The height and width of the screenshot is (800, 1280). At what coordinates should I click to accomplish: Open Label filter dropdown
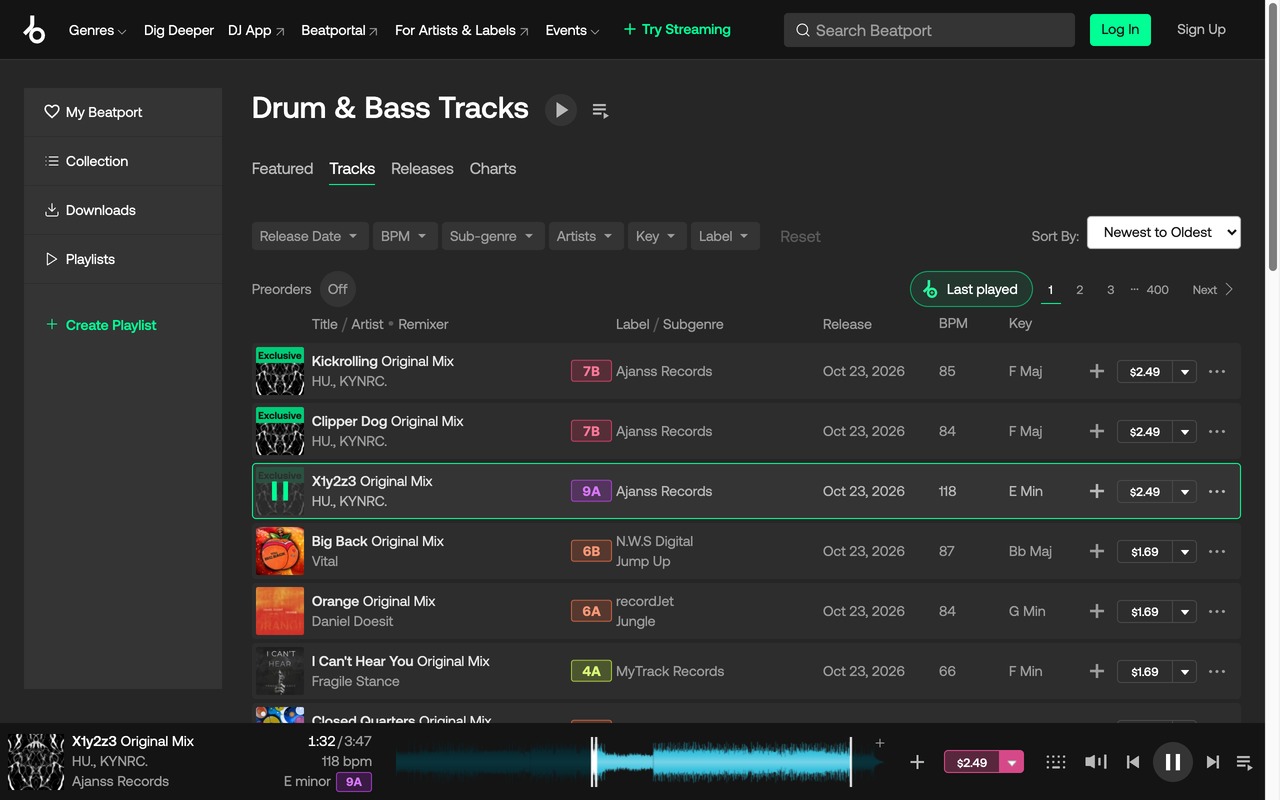pyautogui.click(x=725, y=236)
